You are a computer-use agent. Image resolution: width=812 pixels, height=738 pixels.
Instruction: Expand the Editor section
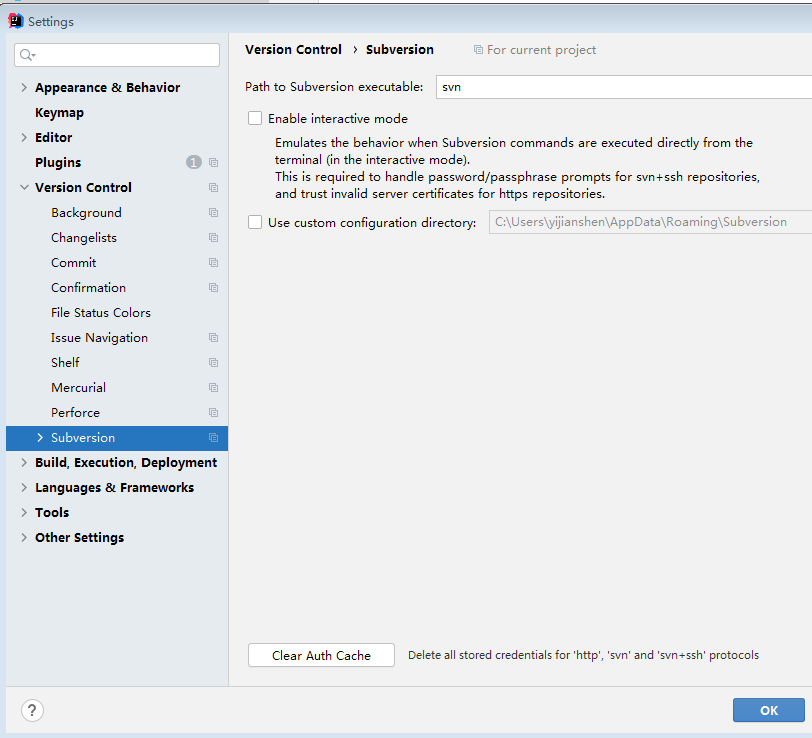[24, 137]
